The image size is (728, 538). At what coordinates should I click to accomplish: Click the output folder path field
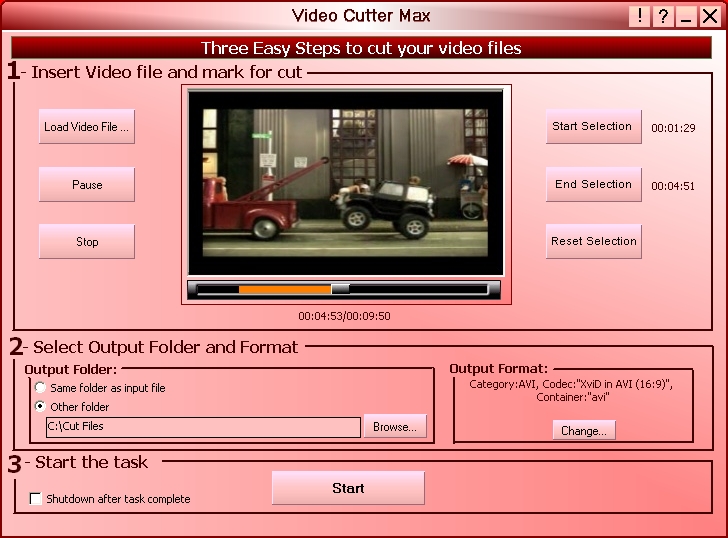pos(203,427)
